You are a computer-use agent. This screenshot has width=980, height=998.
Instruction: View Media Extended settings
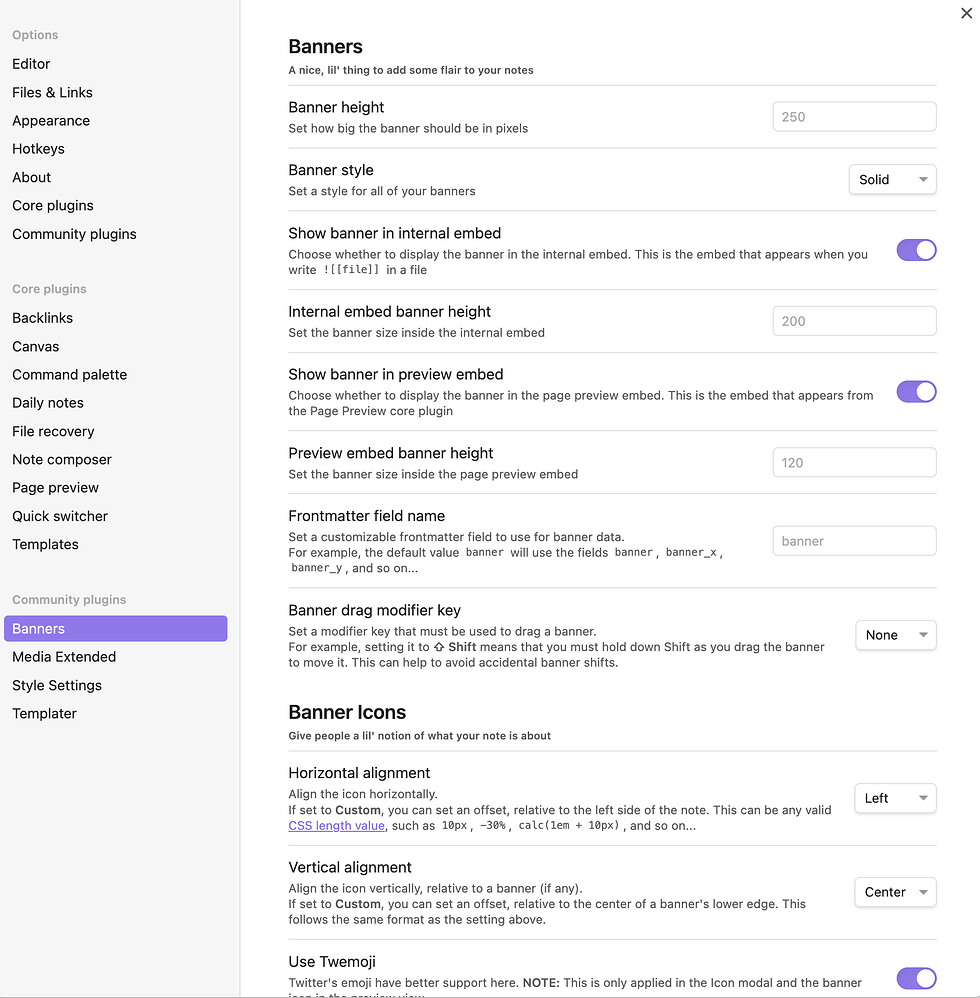coord(63,656)
